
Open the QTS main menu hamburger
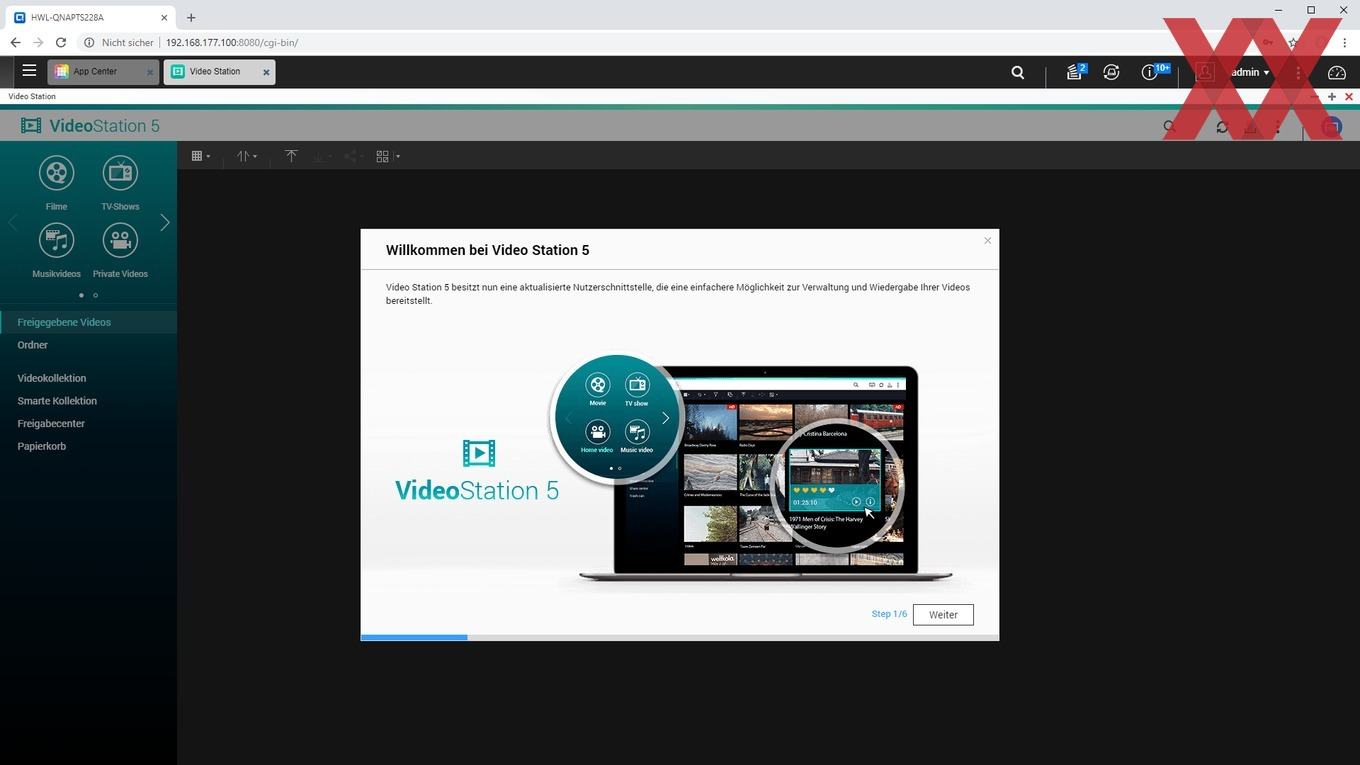click(29, 71)
